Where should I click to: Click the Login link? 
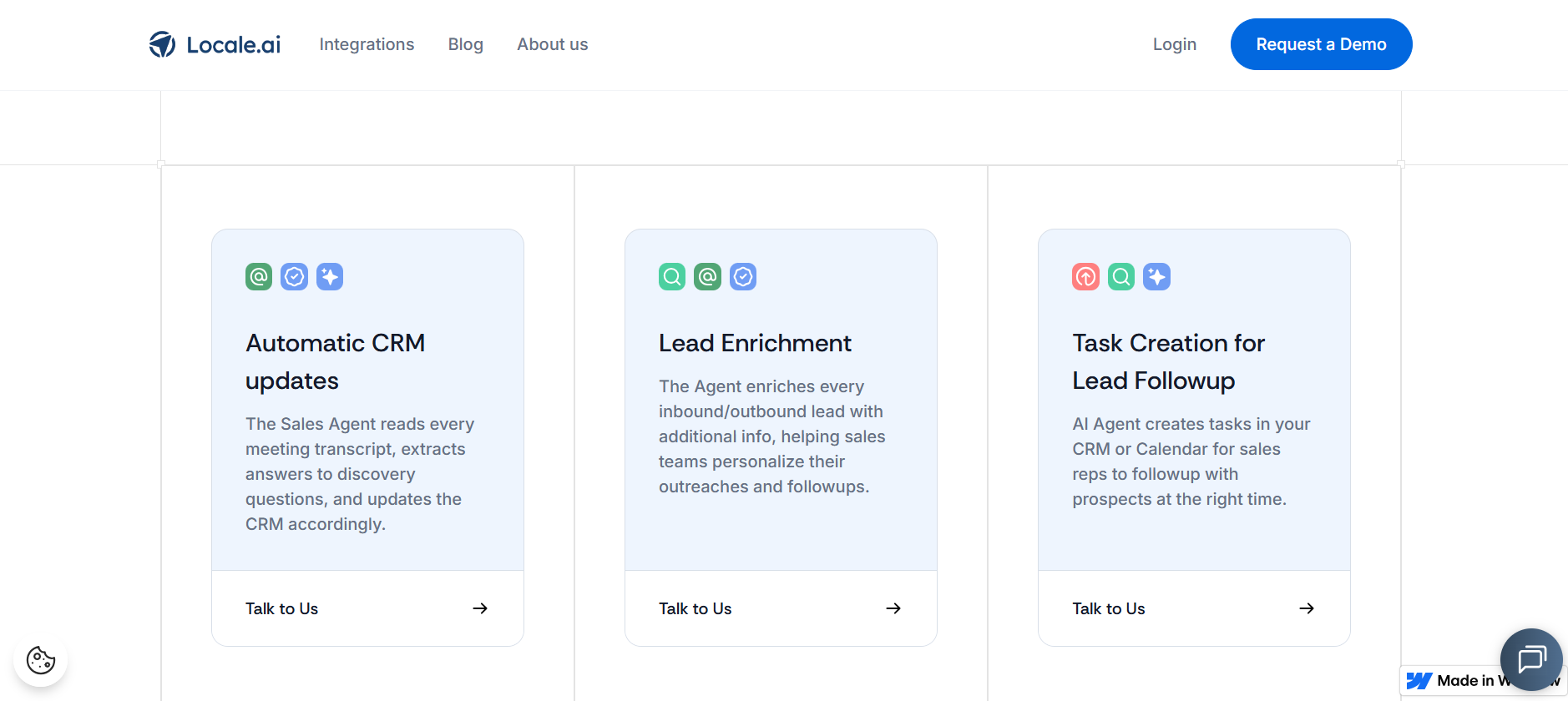pos(1174,44)
